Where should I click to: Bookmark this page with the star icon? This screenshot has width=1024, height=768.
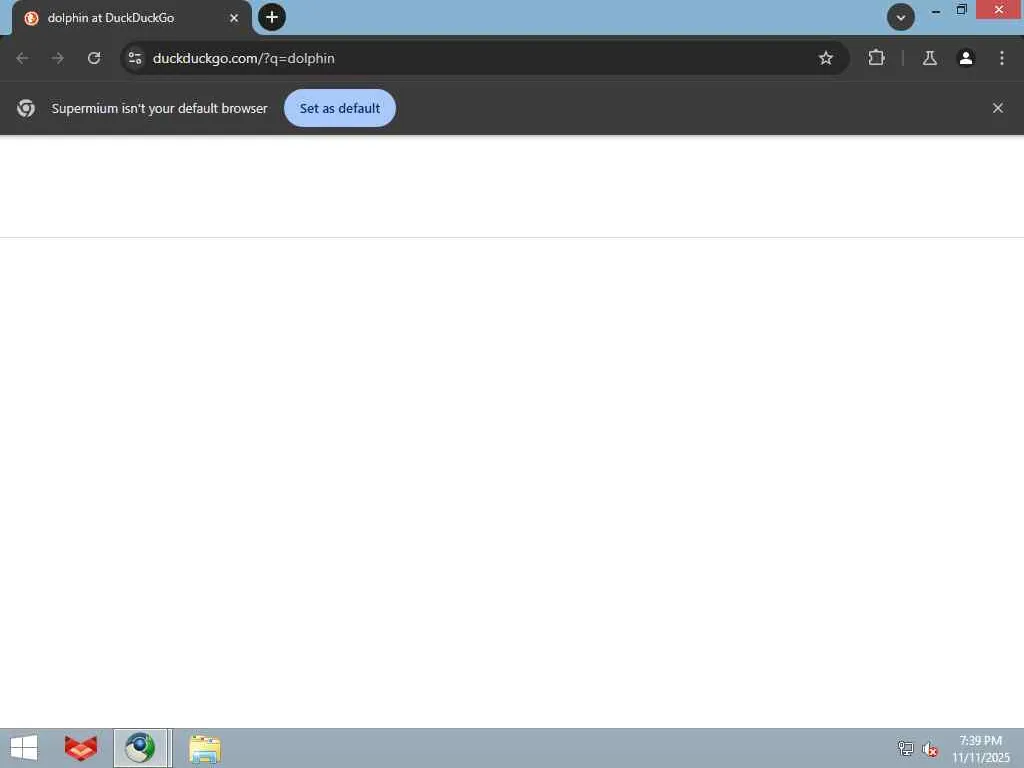[825, 58]
